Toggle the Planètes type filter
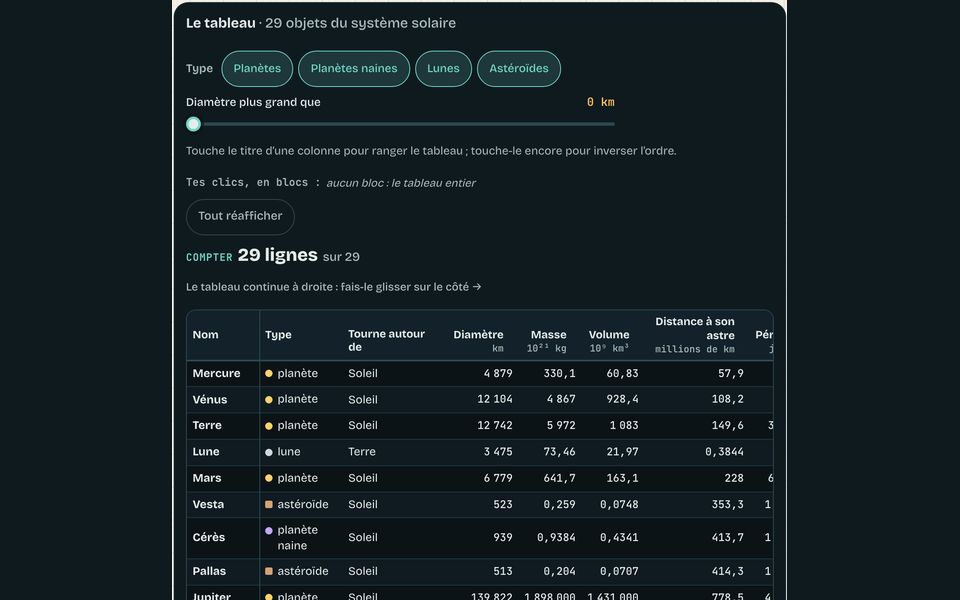The height and width of the screenshot is (600, 960). pyautogui.click(x=257, y=69)
